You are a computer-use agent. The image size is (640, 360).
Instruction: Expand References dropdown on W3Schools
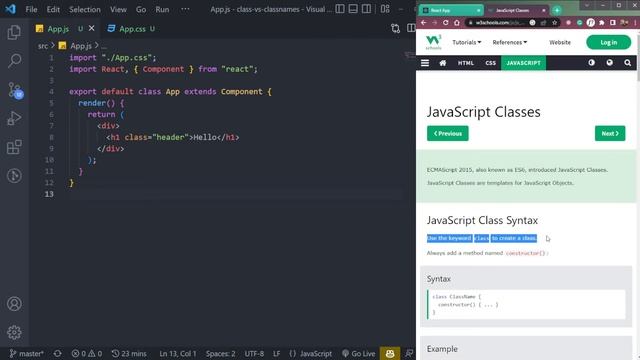point(509,42)
